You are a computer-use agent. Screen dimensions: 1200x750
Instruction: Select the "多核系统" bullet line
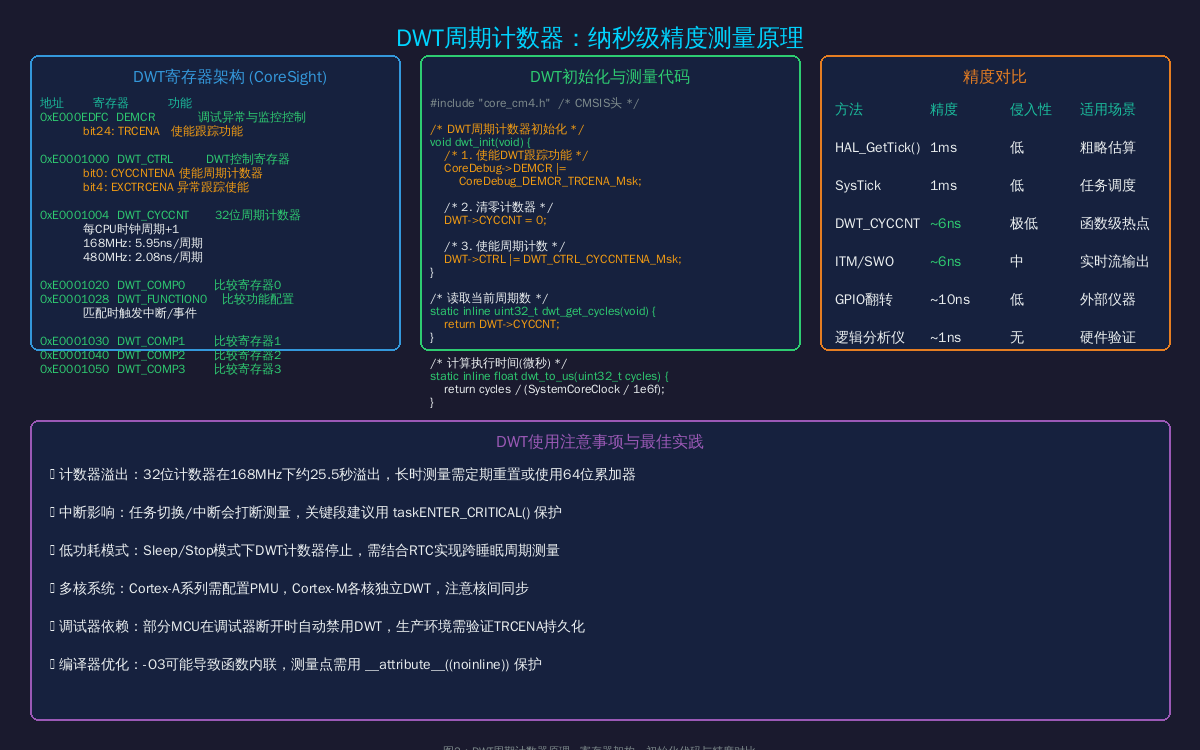coord(289,589)
